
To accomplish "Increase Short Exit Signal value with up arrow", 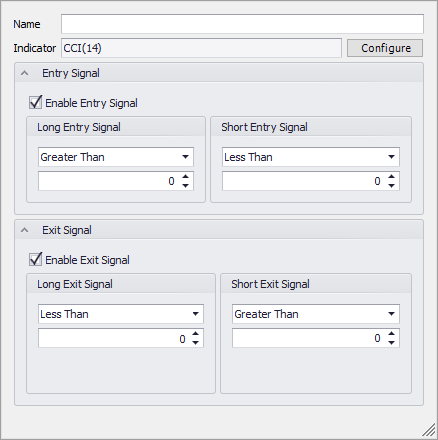I will (392, 334).
